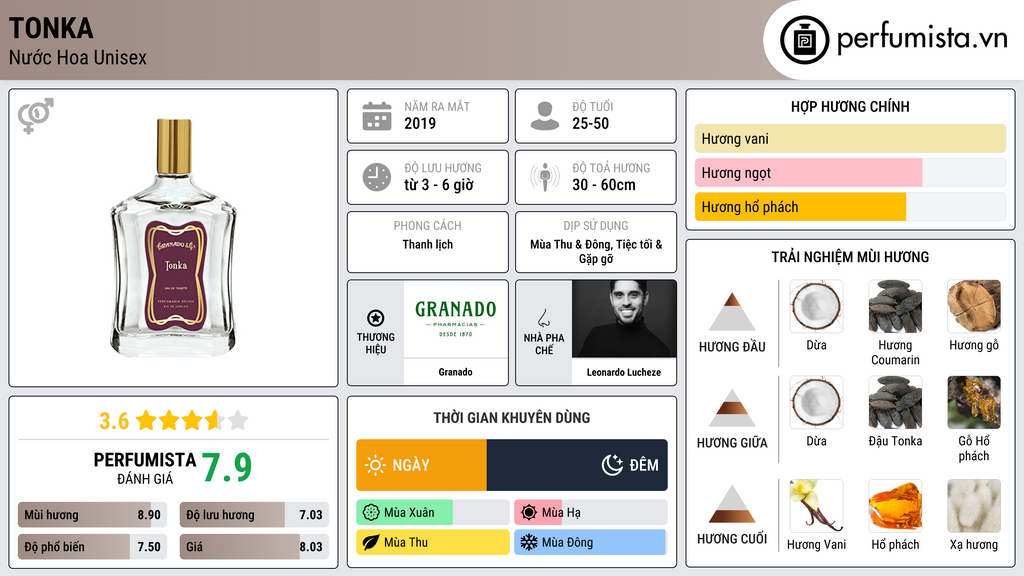Click the nose icon above Nhà pha chế

pyautogui.click(x=543, y=318)
